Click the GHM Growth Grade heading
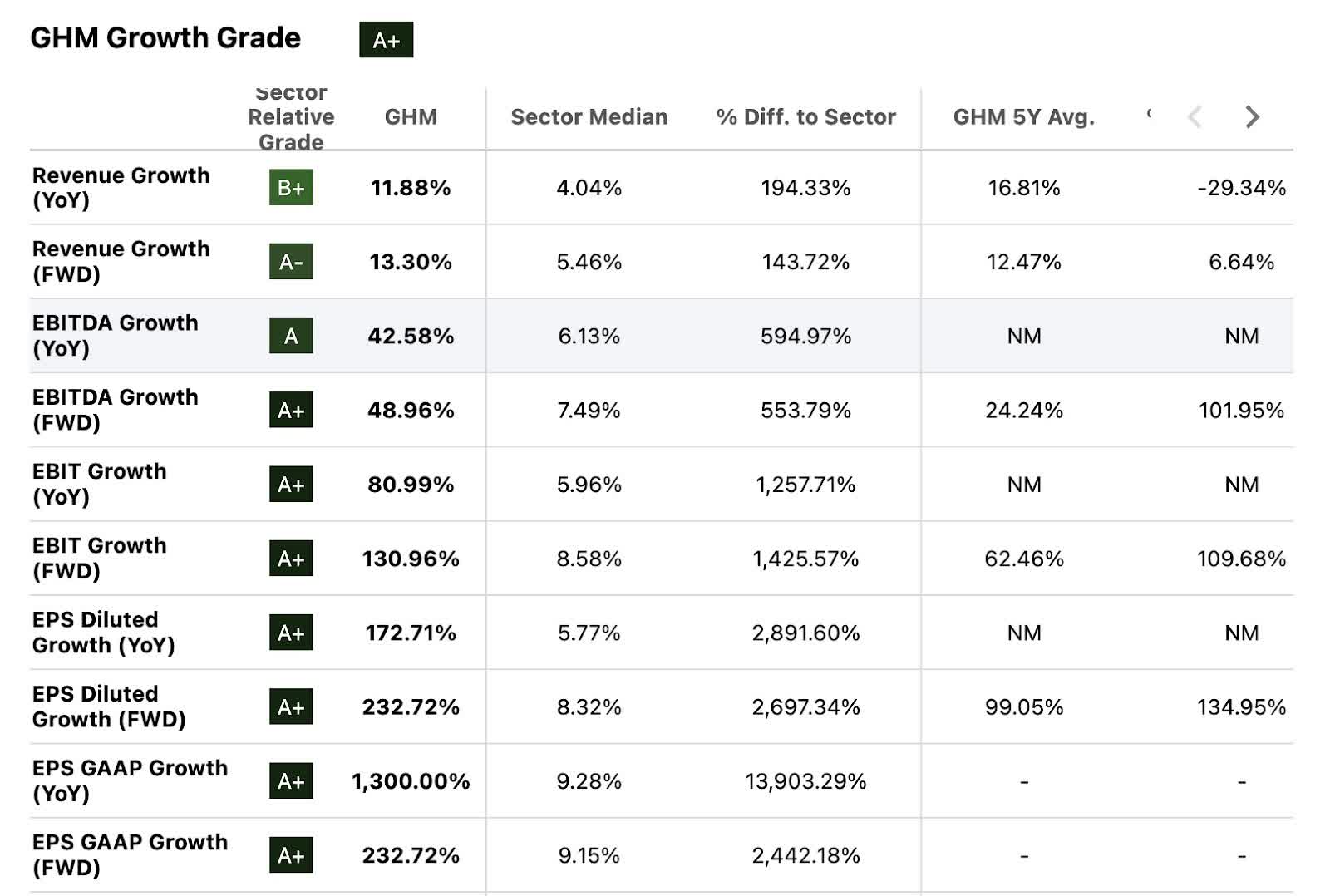This screenshot has width=1330, height=896. point(165,38)
